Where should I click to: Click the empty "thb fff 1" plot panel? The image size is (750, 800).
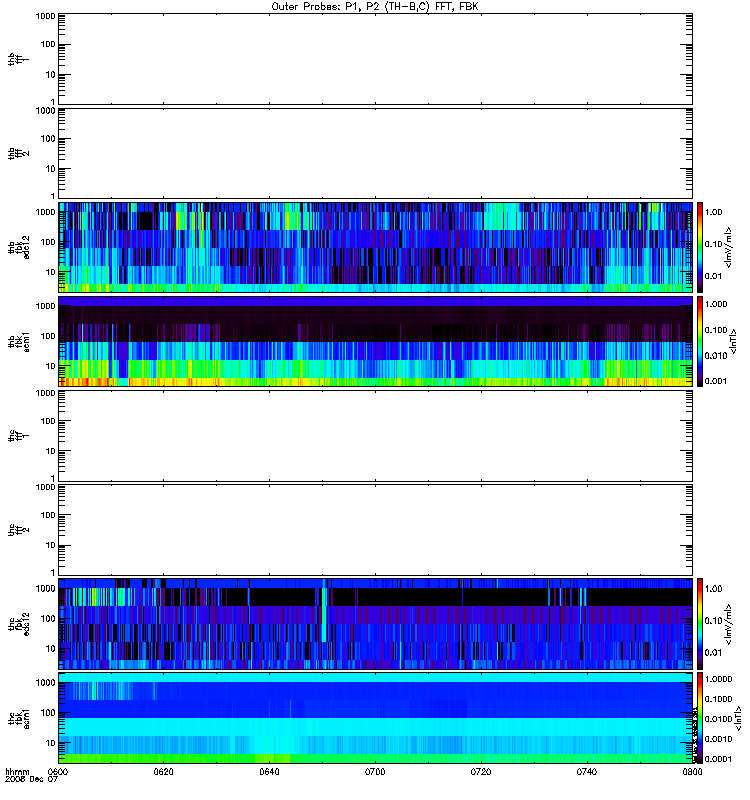376,59
